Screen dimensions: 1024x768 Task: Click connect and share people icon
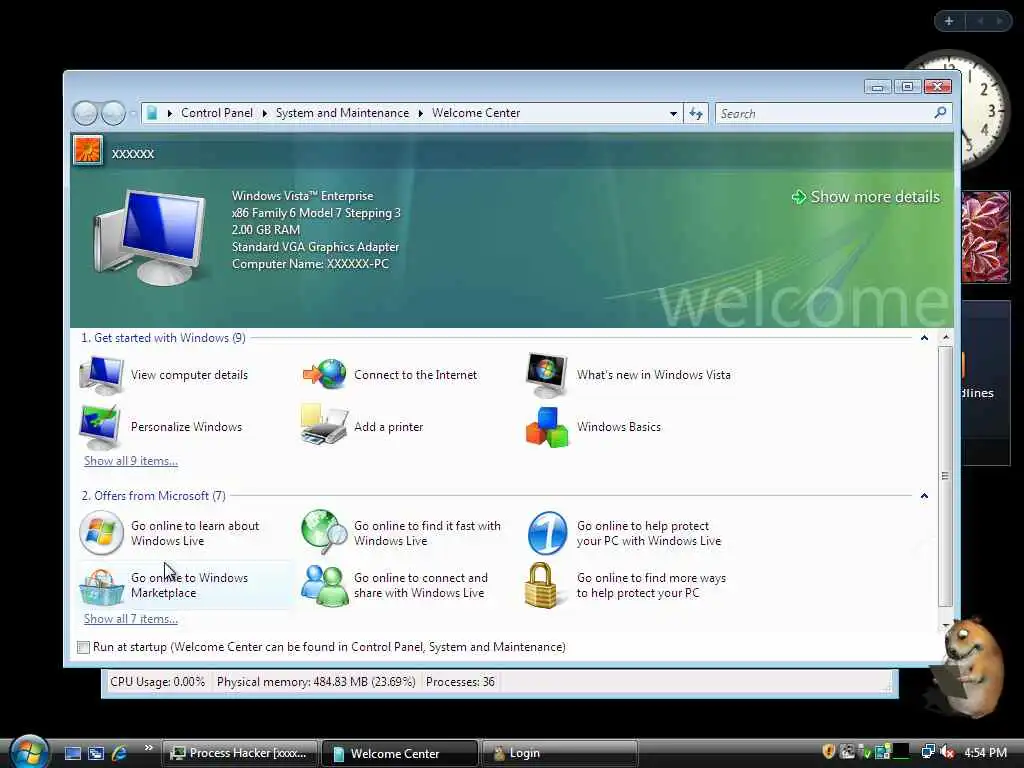pyautogui.click(x=325, y=585)
